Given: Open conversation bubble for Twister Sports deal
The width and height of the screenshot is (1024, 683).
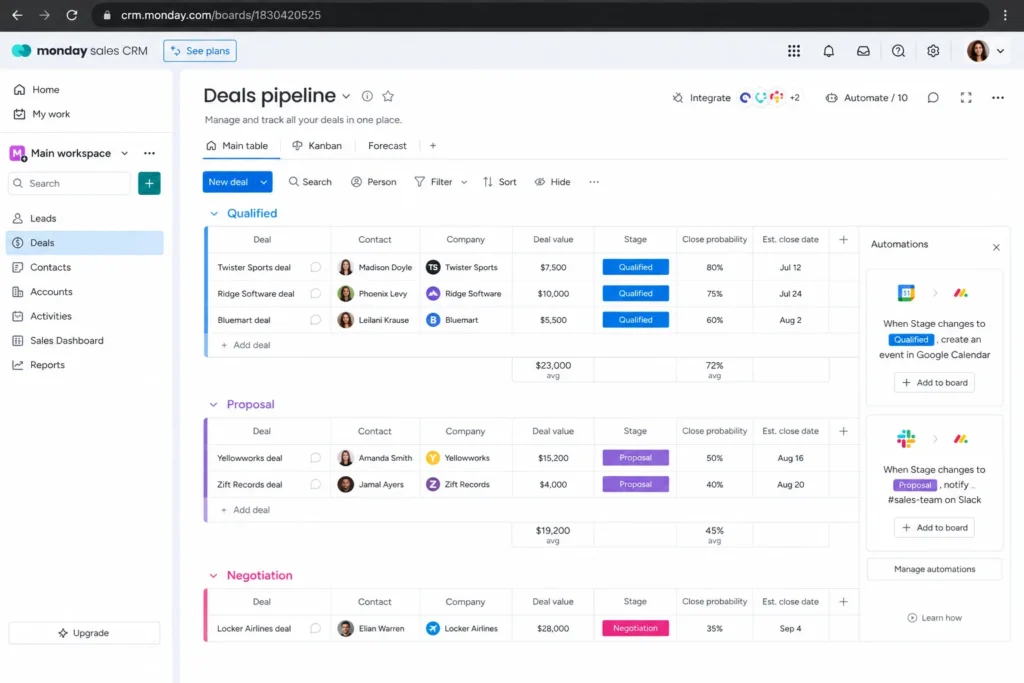Looking at the screenshot, I should pyautogui.click(x=315, y=267).
